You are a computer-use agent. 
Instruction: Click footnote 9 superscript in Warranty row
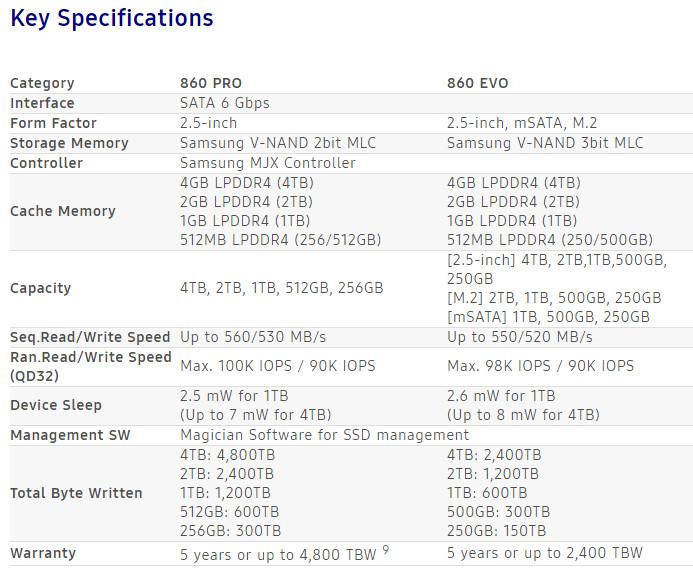(x=386, y=550)
